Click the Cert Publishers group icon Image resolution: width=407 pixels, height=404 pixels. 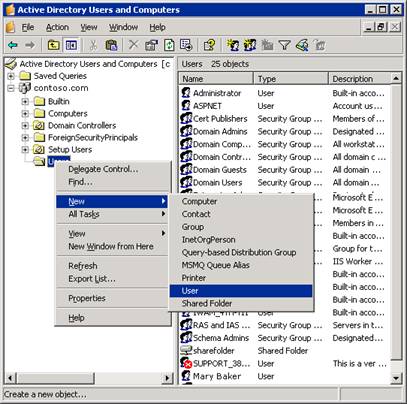point(186,118)
